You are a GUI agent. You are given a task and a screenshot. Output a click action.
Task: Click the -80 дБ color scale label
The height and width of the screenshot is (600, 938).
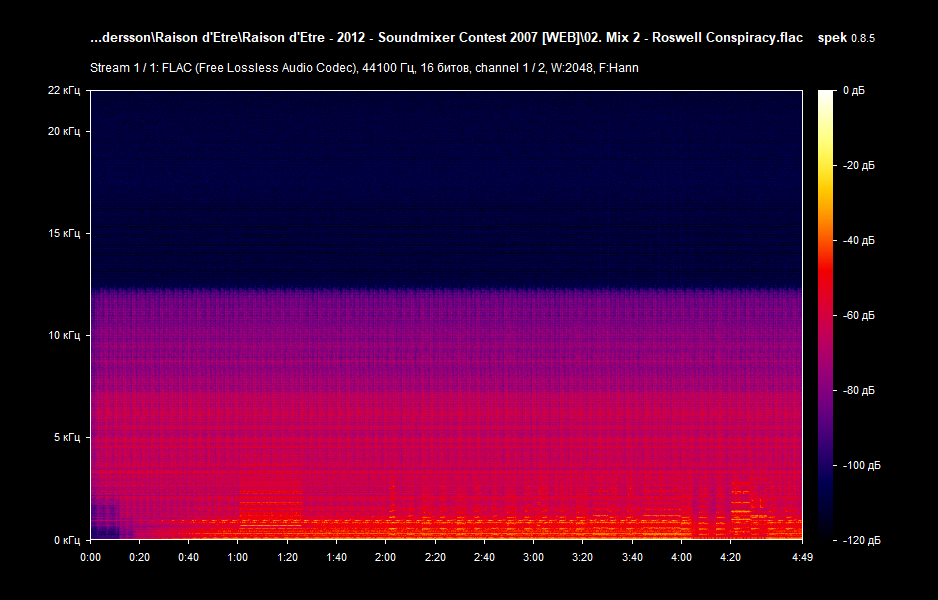(858, 391)
